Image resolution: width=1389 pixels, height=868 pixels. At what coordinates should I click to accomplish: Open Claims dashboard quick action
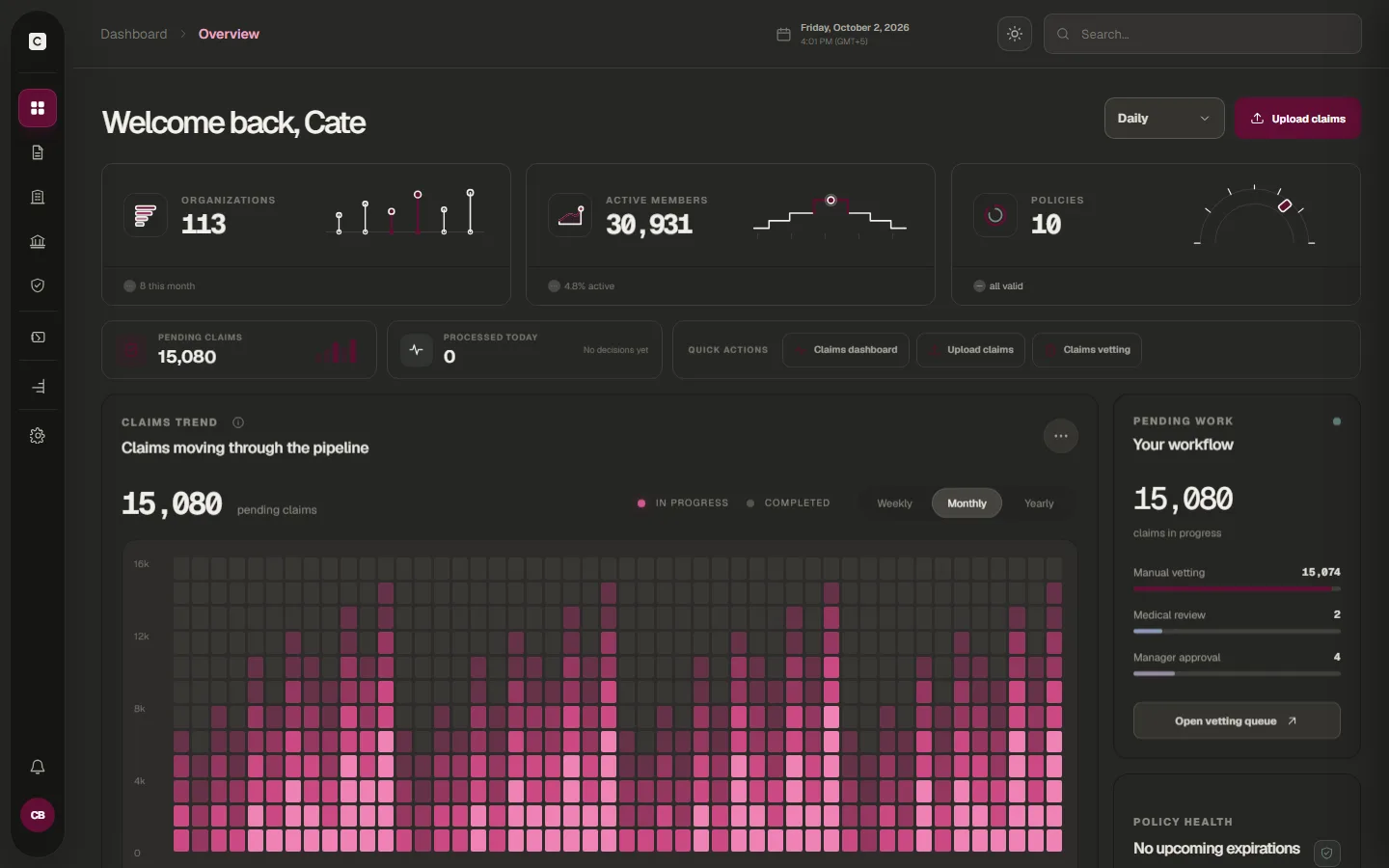coord(846,350)
